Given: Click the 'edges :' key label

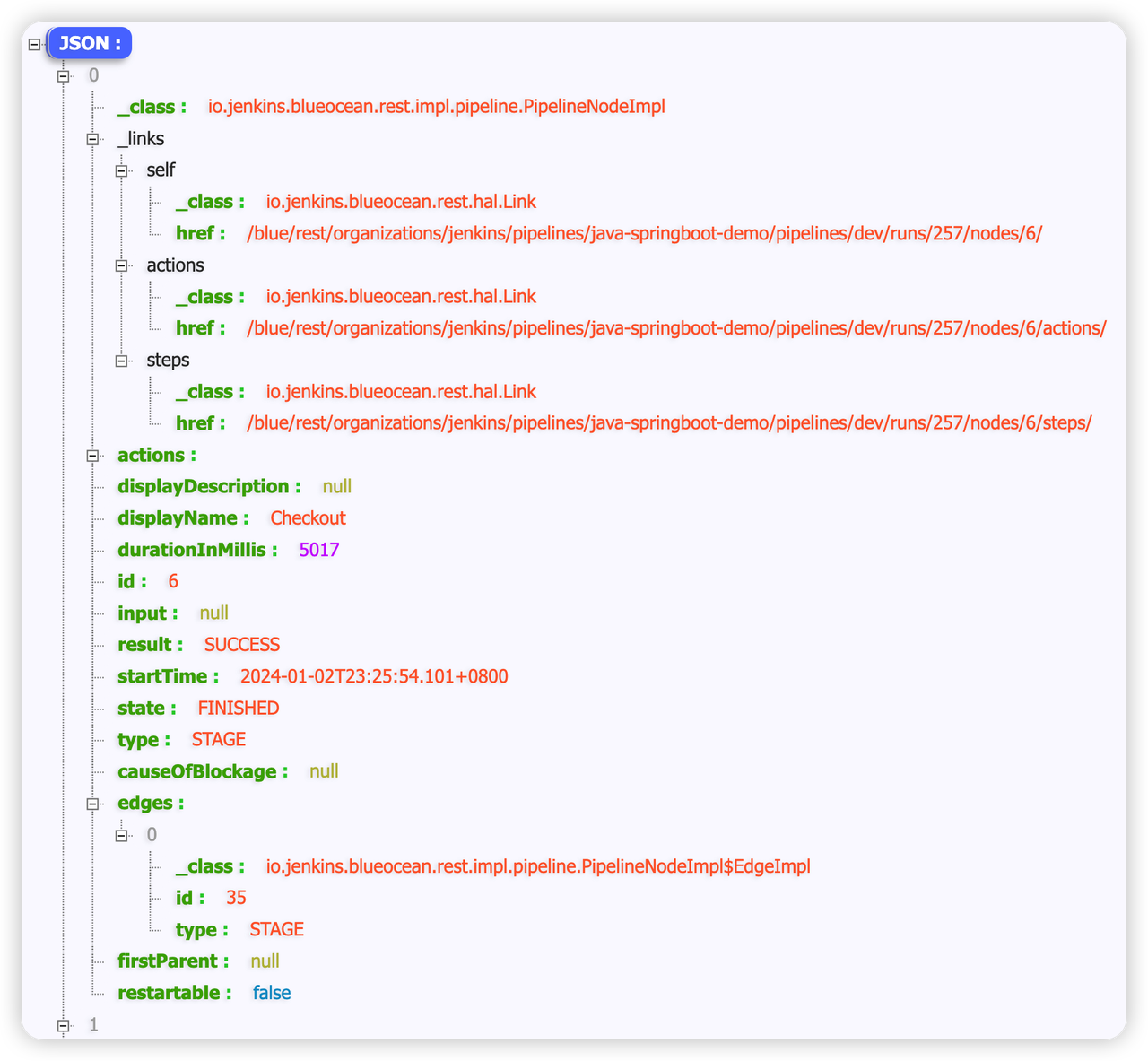Looking at the screenshot, I should pos(151,804).
